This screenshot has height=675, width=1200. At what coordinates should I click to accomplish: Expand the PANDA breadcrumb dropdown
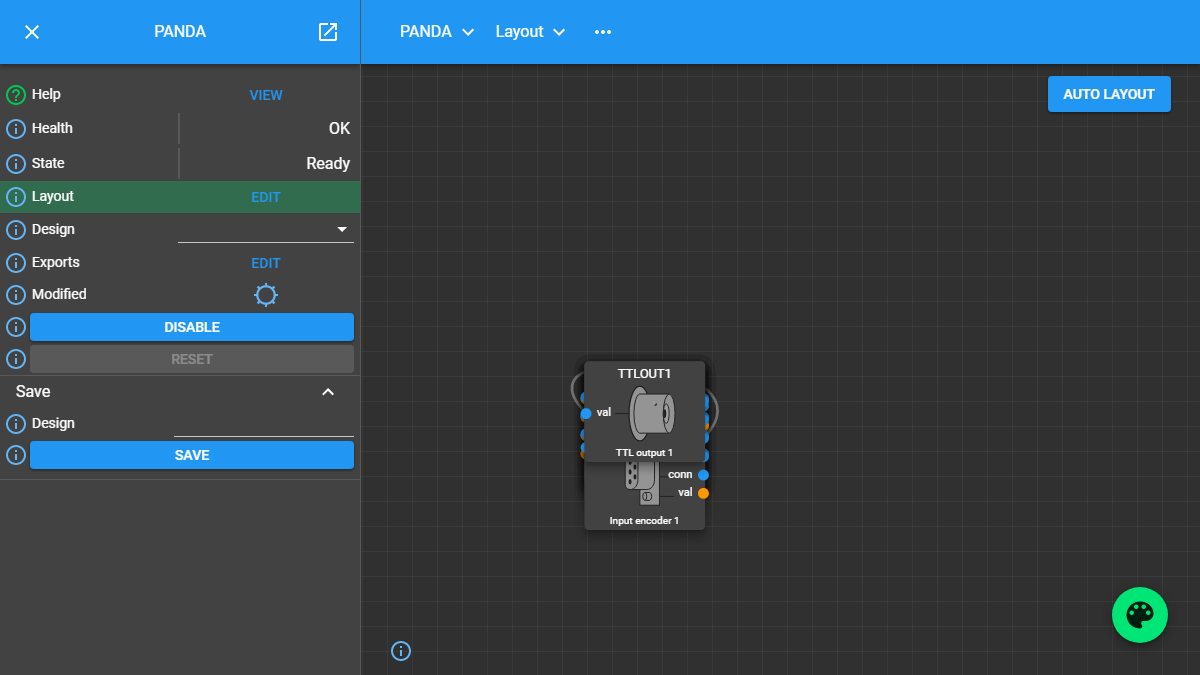coord(437,32)
